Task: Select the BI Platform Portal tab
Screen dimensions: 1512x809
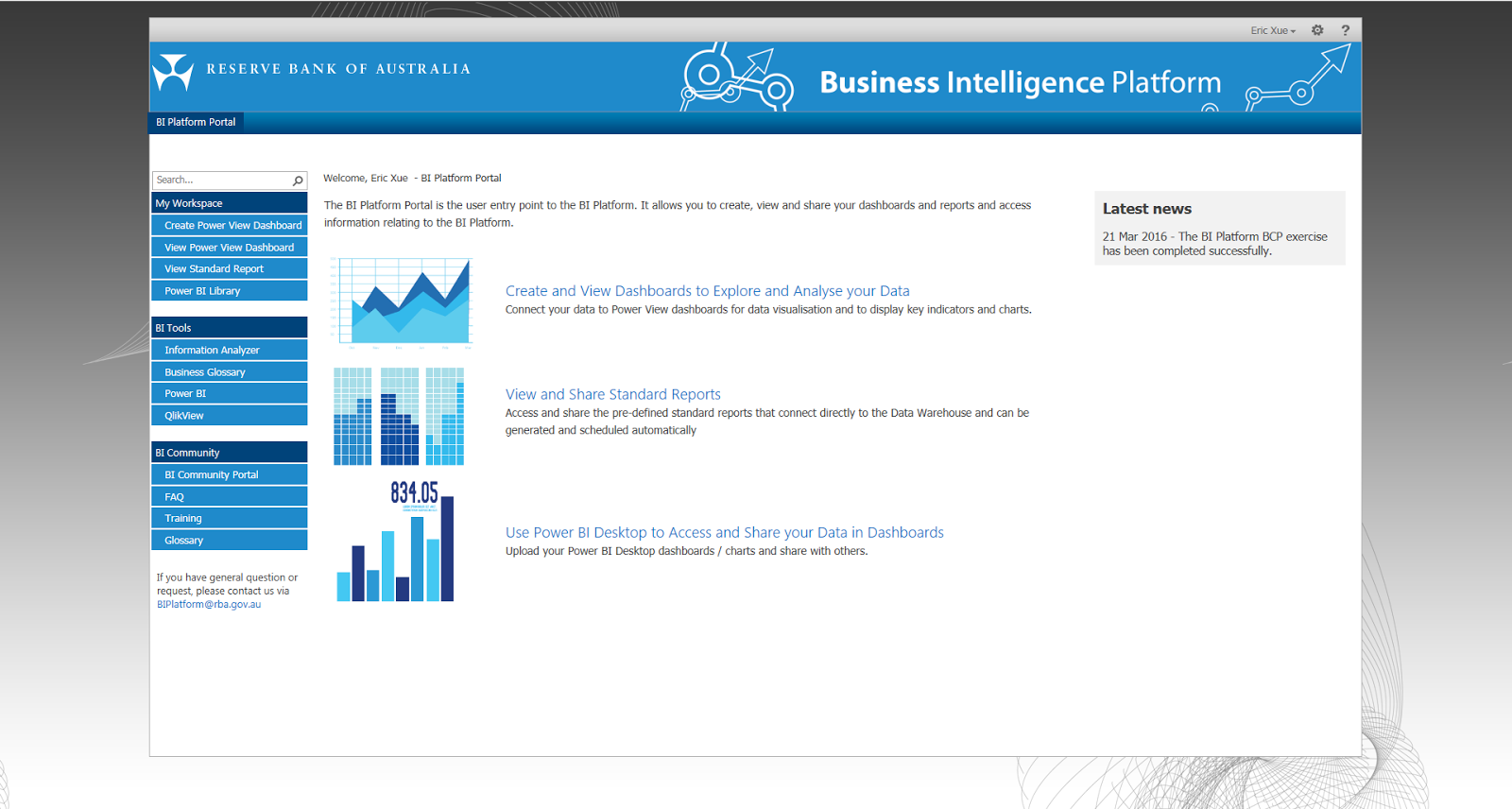Action: click(x=197, y=122)
